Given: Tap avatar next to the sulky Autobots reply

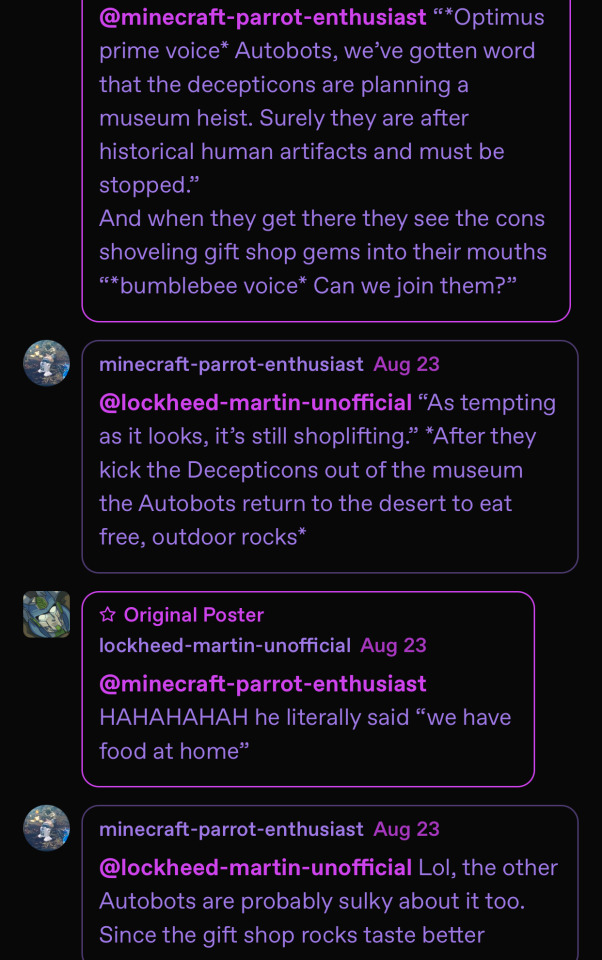Looking at the screenshot, I should coord(46,828).
